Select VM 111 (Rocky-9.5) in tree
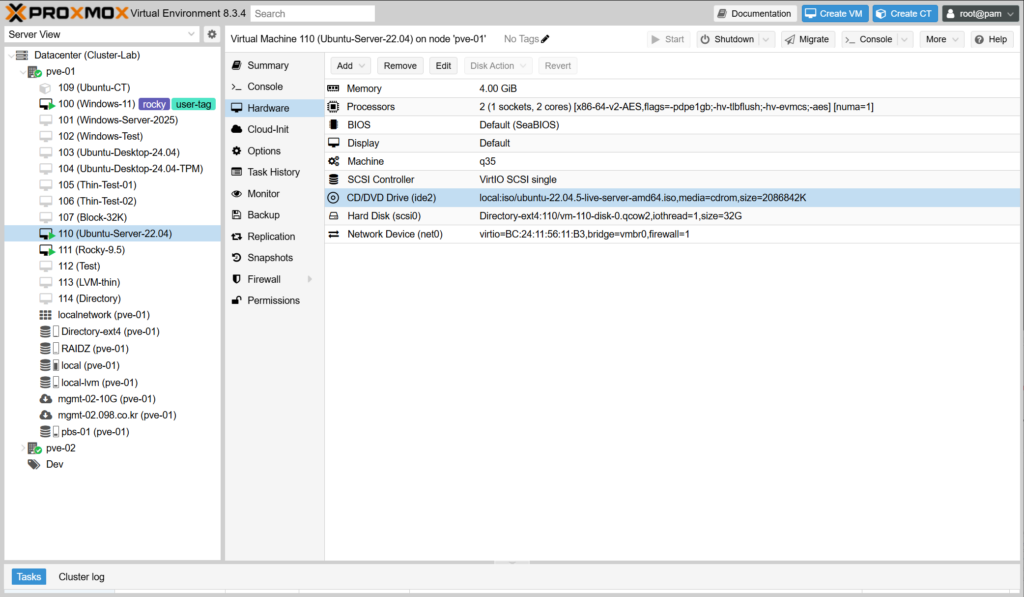The height and width of the screenshot is (597, 1024). pyautogui.click(x=91, y=249)
